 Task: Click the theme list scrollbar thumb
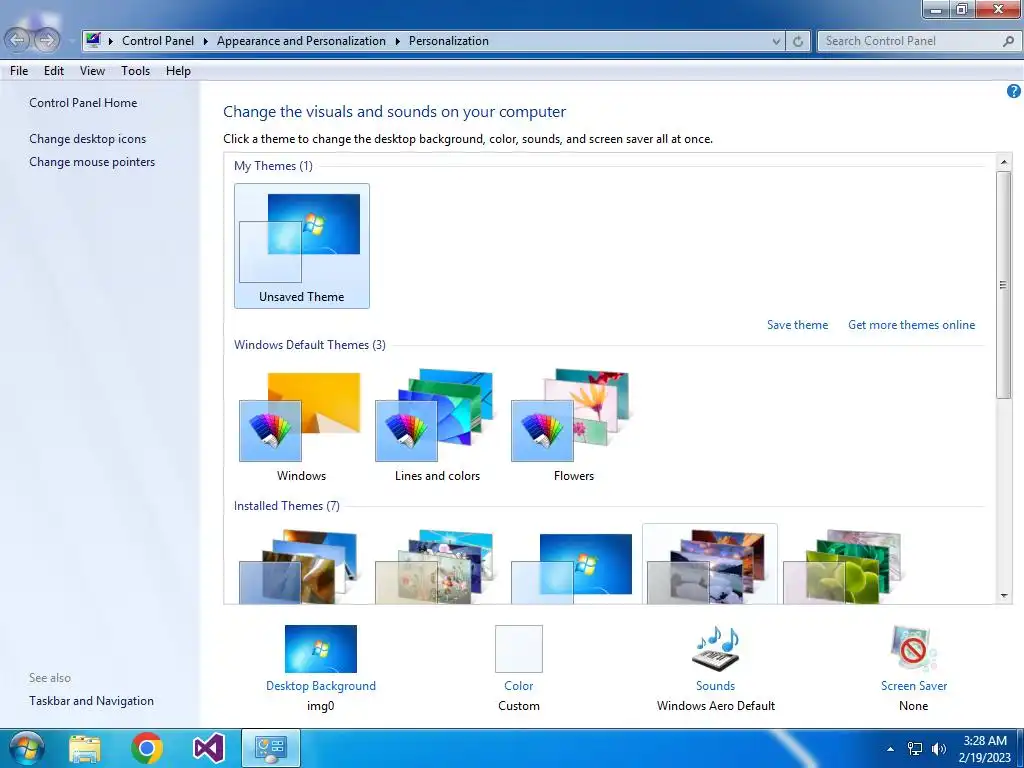click(1004, 285)
